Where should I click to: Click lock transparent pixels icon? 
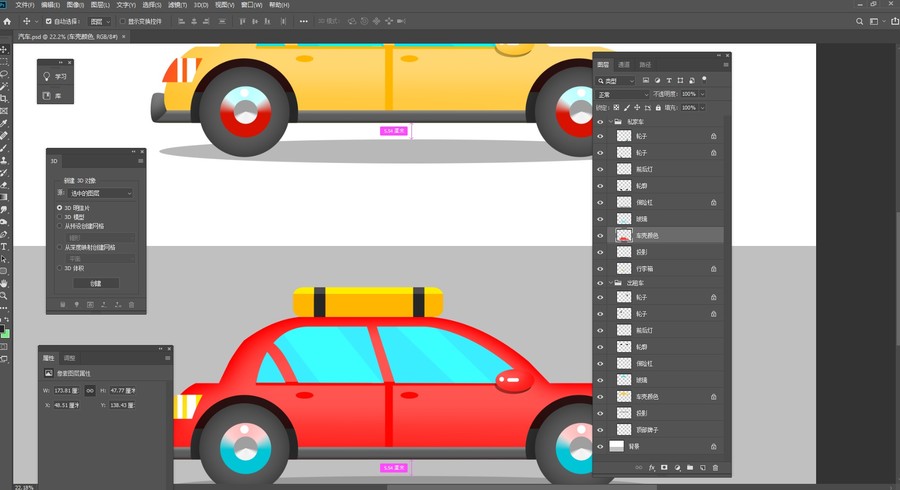tap(616, 107)
